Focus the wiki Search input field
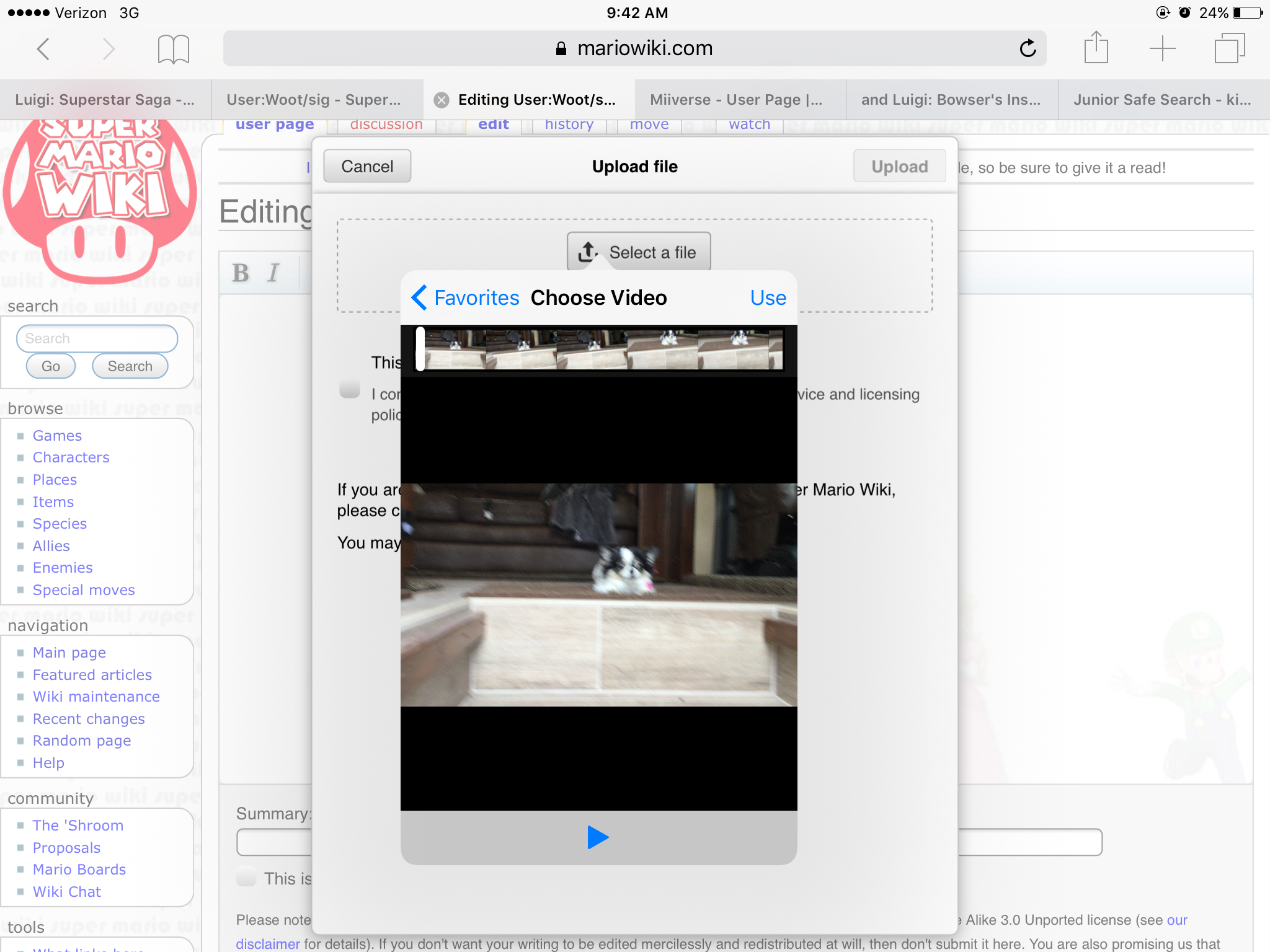 pos(97,338)
